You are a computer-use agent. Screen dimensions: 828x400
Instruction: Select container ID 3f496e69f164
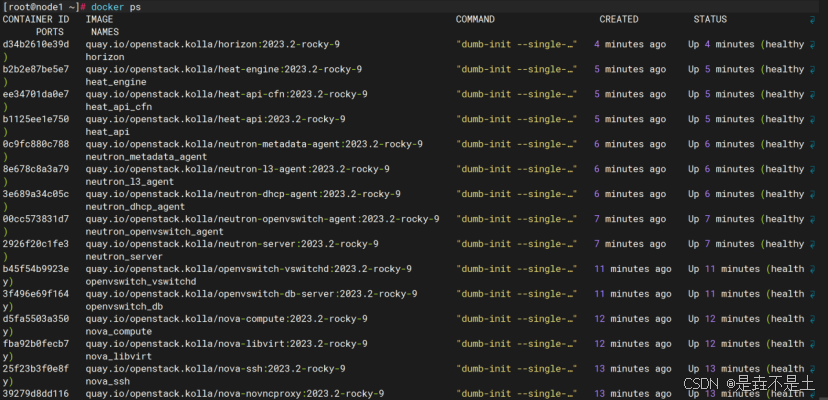(x=36, y=294)
